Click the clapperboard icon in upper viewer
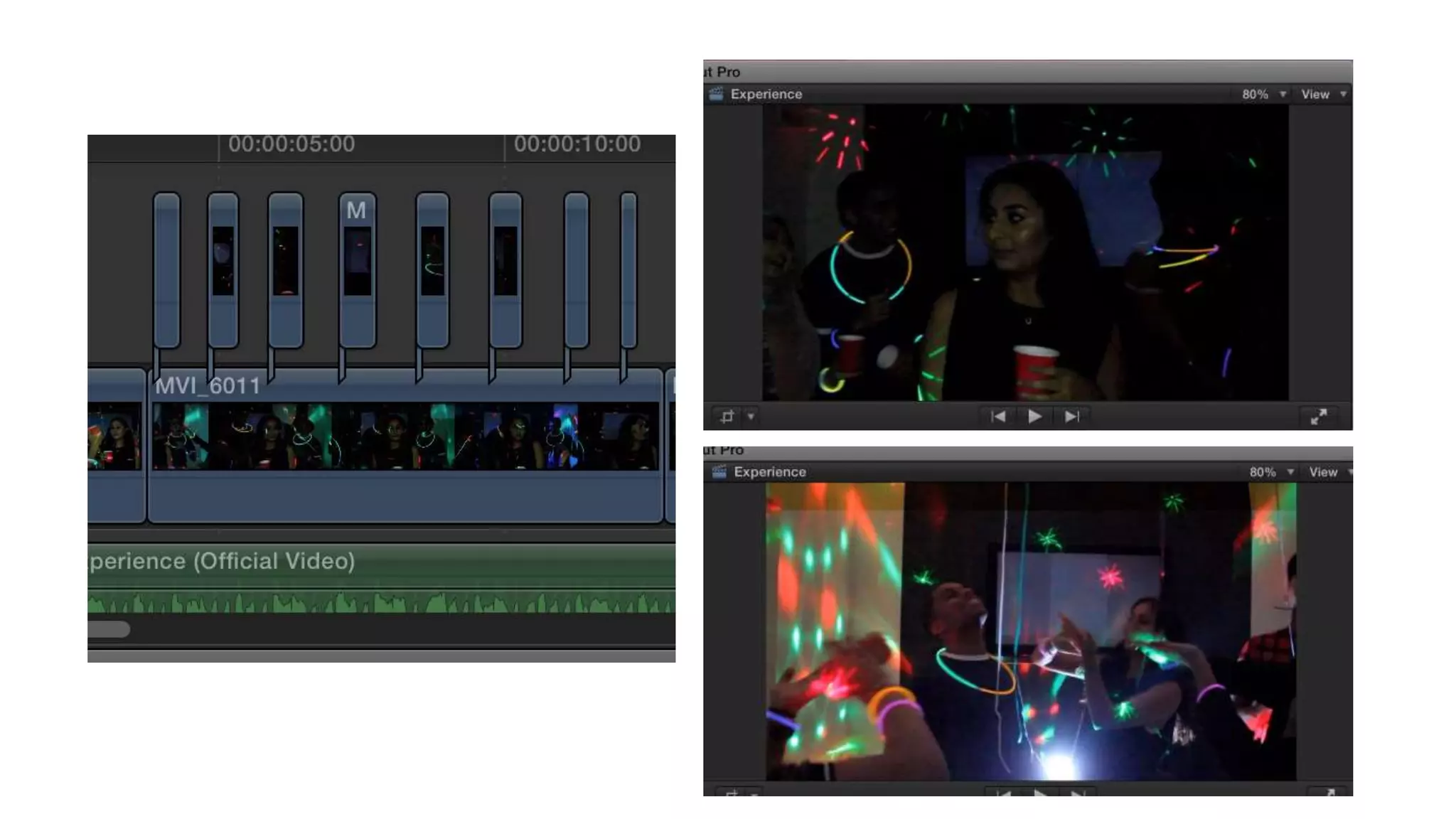 [x=716, y=94]
